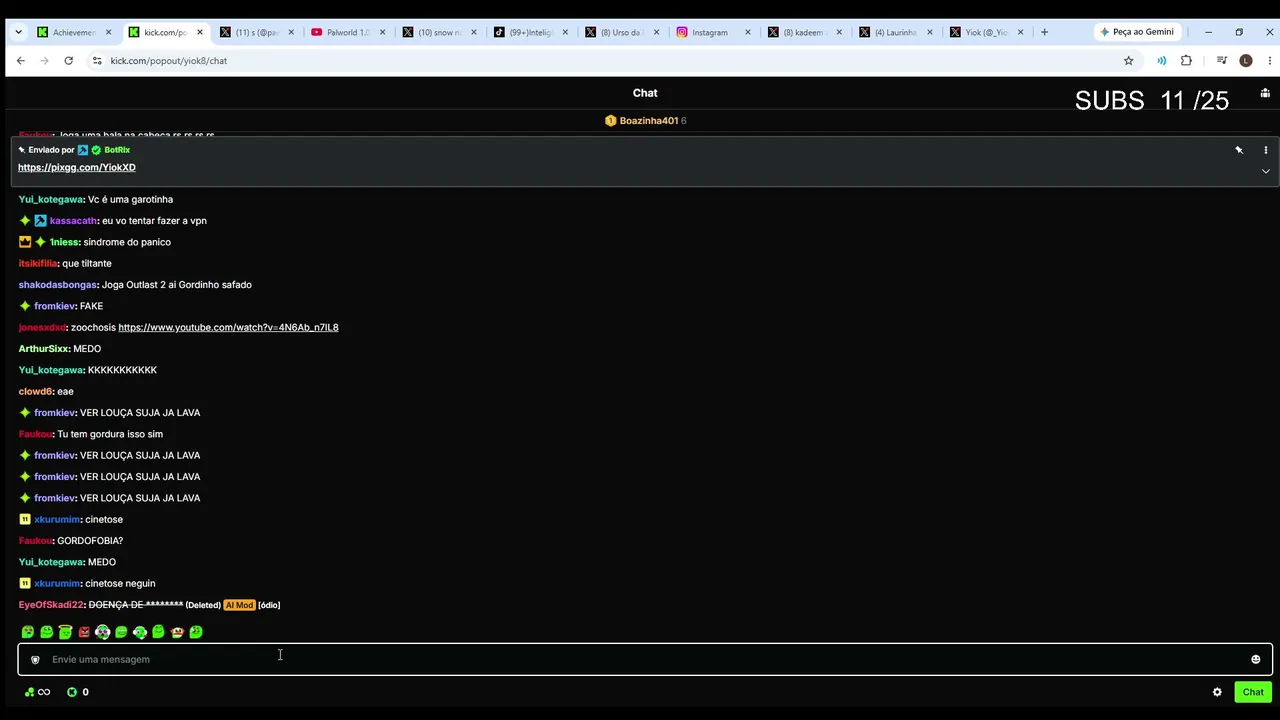Click message 'GORDOFOBIA?'
Image resolution: width=1280 pixels, height=720 pixels.
click(x=90, y=541)
